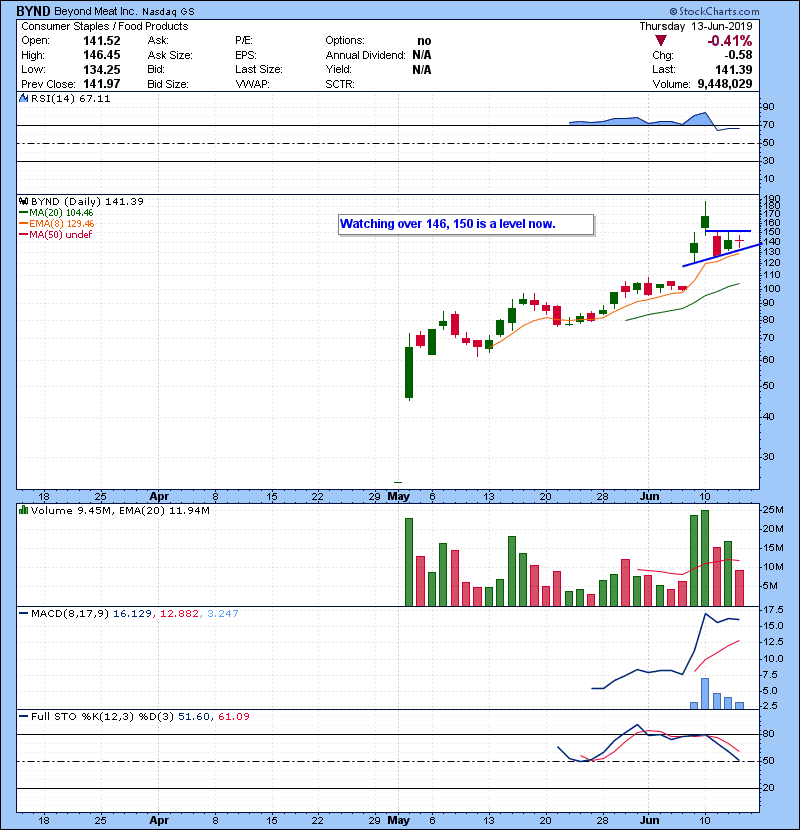Click the Low value 134.25
Viewport: 800px width, 830px height.
point(102,70)
